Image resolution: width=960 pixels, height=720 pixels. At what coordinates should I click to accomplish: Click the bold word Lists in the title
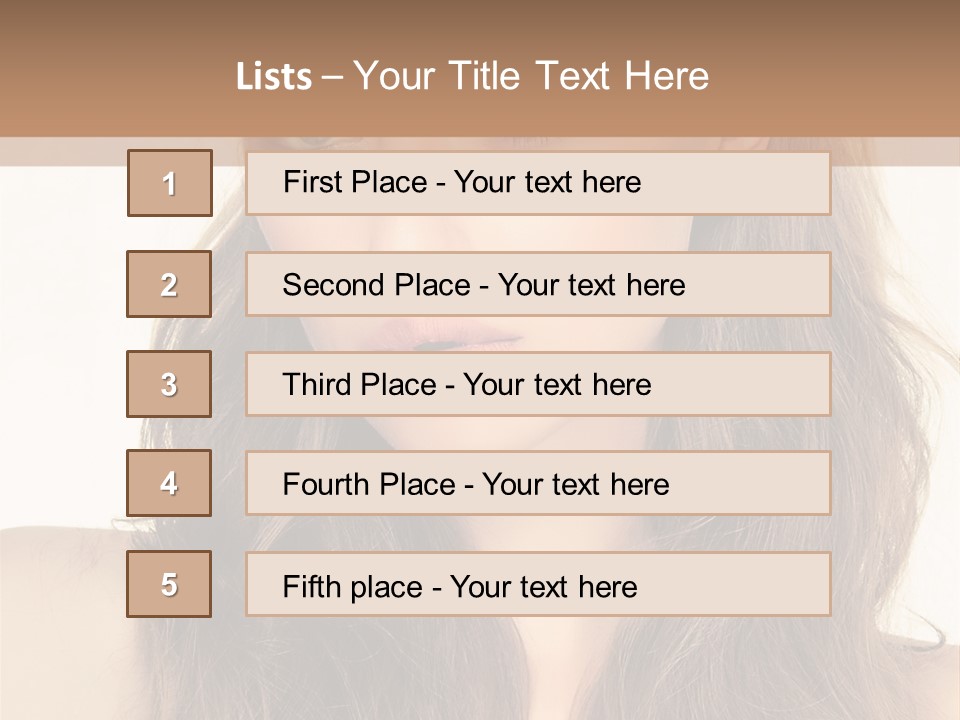pyautogui.click(x=274, y=77)
